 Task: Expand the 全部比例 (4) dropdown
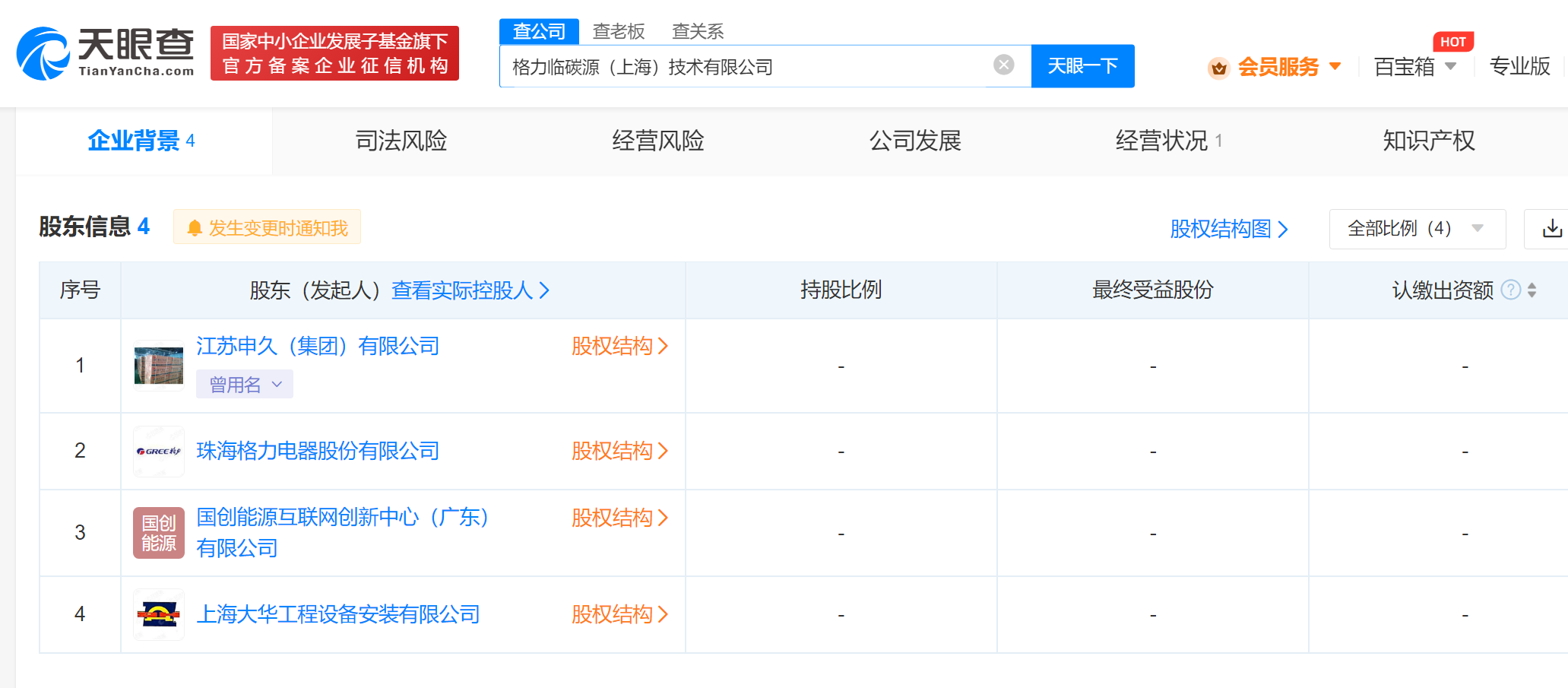coord(1417,229)
